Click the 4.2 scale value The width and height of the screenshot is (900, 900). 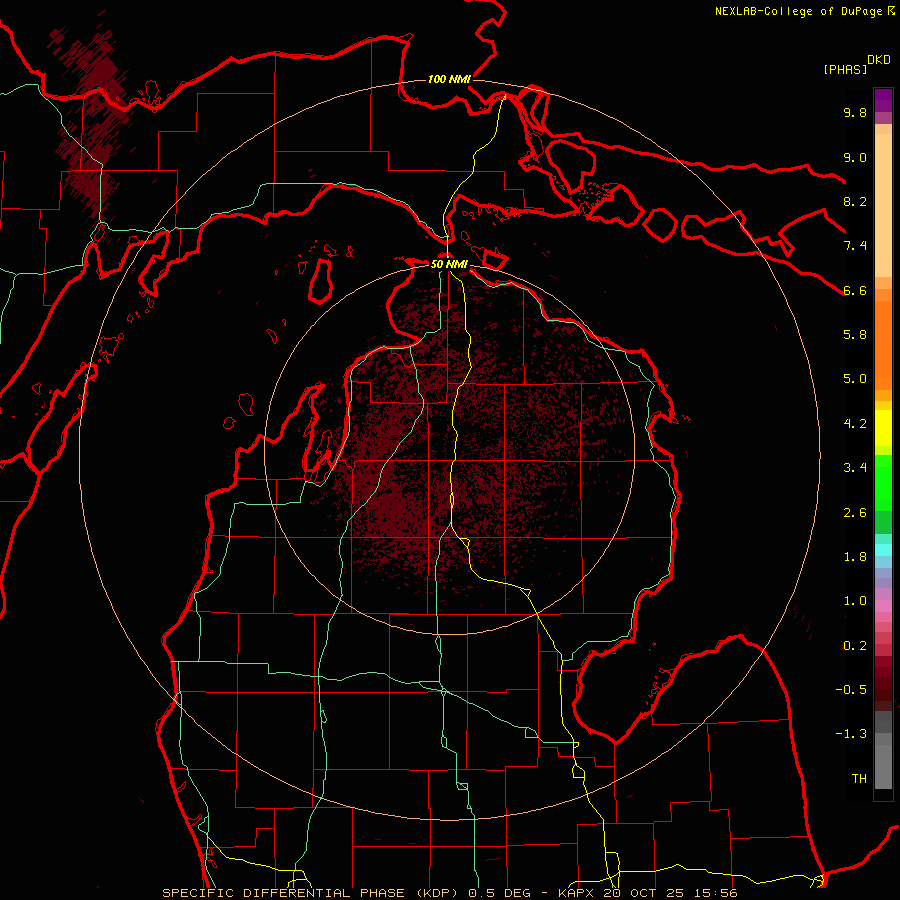coord(855,424)
